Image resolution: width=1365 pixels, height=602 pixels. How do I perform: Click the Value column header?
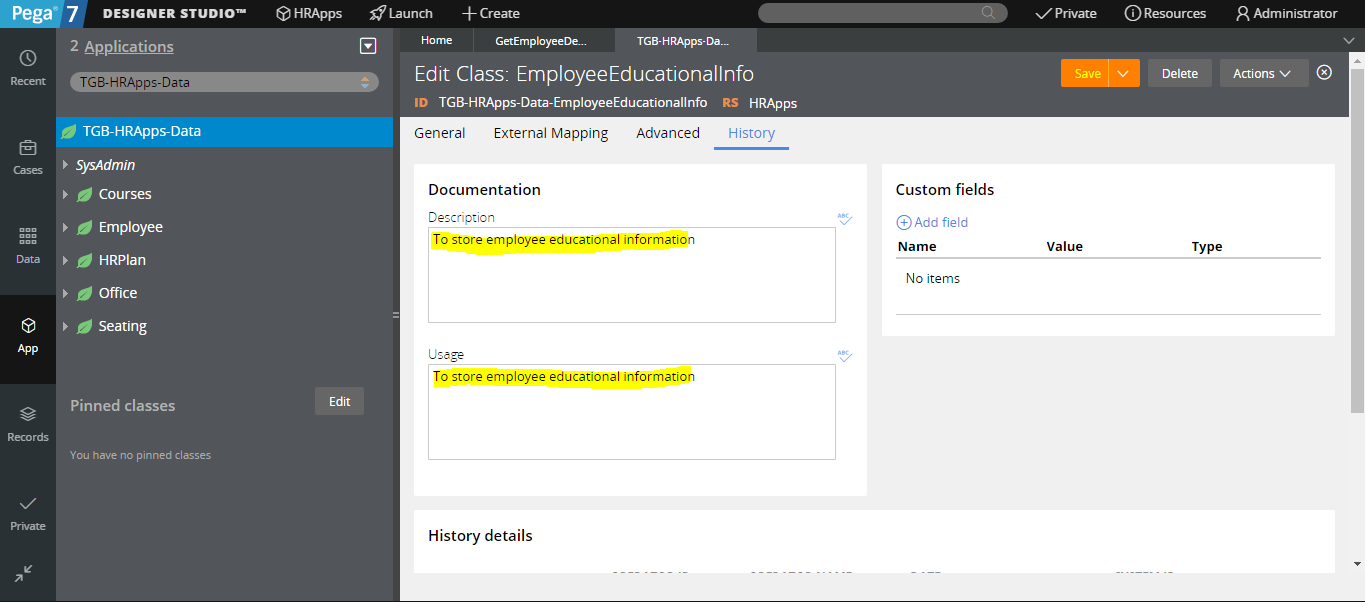[1064, 246]
